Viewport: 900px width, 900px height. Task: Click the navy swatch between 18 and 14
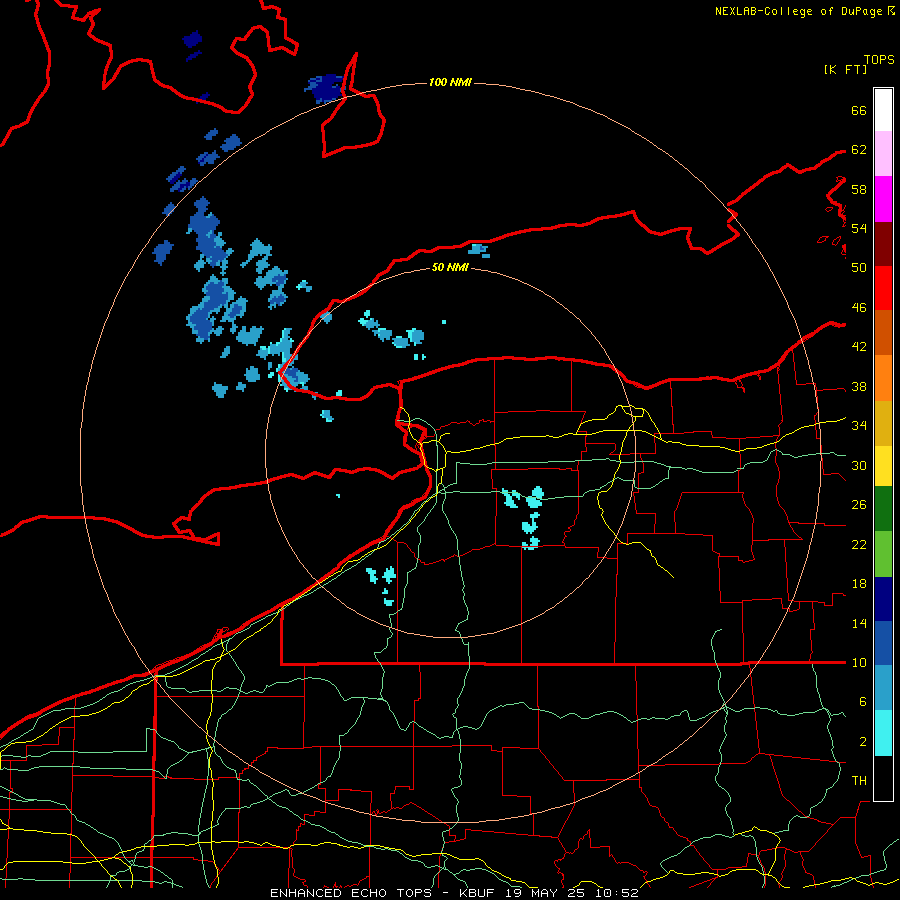tap(883, 599)
